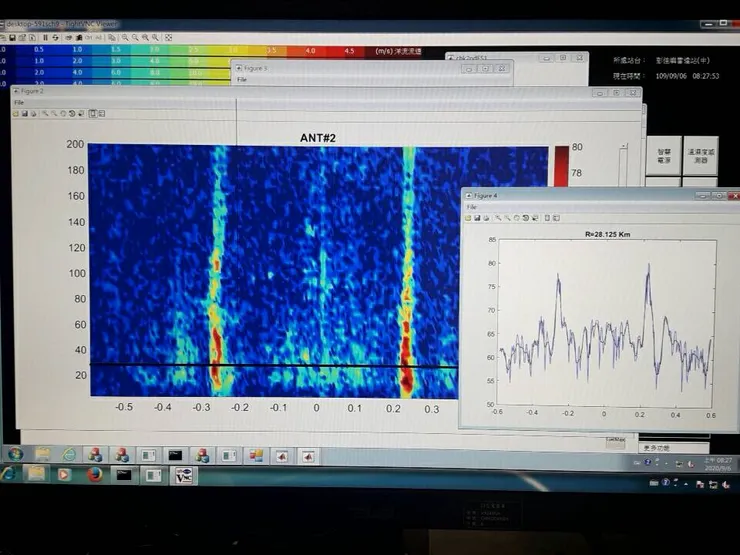Click the save icon in Figure 2 toolbar
The height and width of the screenshot is (555, 740).
pyautogui.click(x=24, y=113)
